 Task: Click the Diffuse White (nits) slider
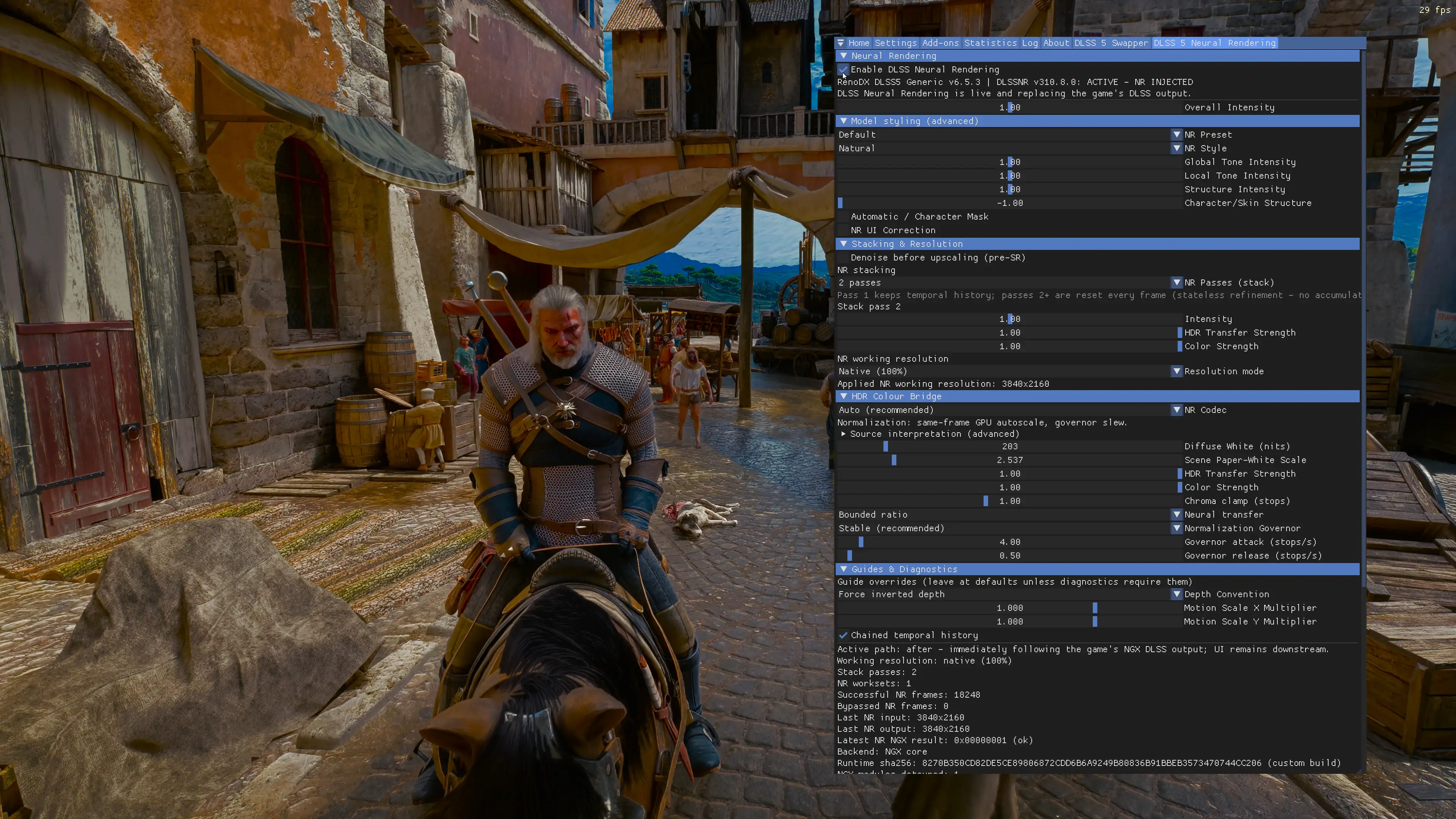pos(1009,447)
